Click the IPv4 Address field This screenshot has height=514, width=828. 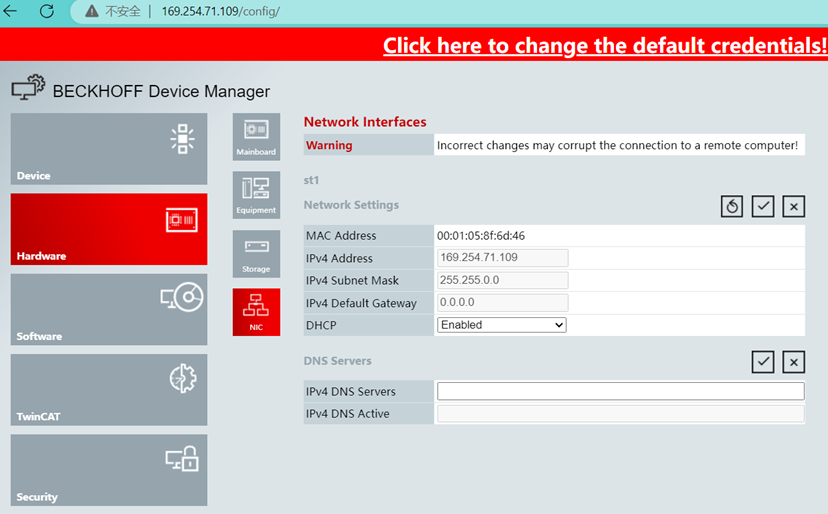[502, 258]
